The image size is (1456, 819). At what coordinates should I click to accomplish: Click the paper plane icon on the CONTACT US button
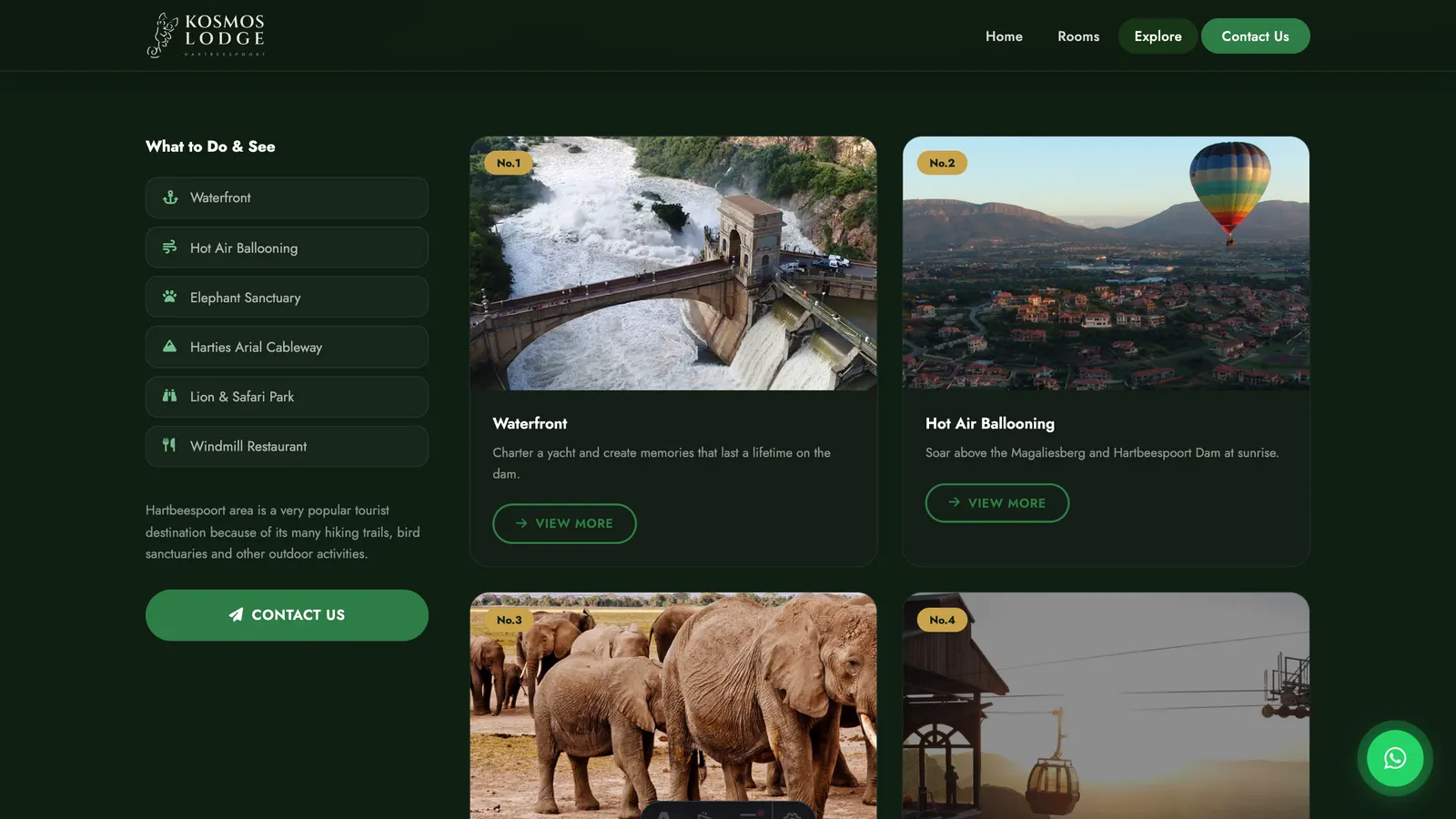point(237,615)
